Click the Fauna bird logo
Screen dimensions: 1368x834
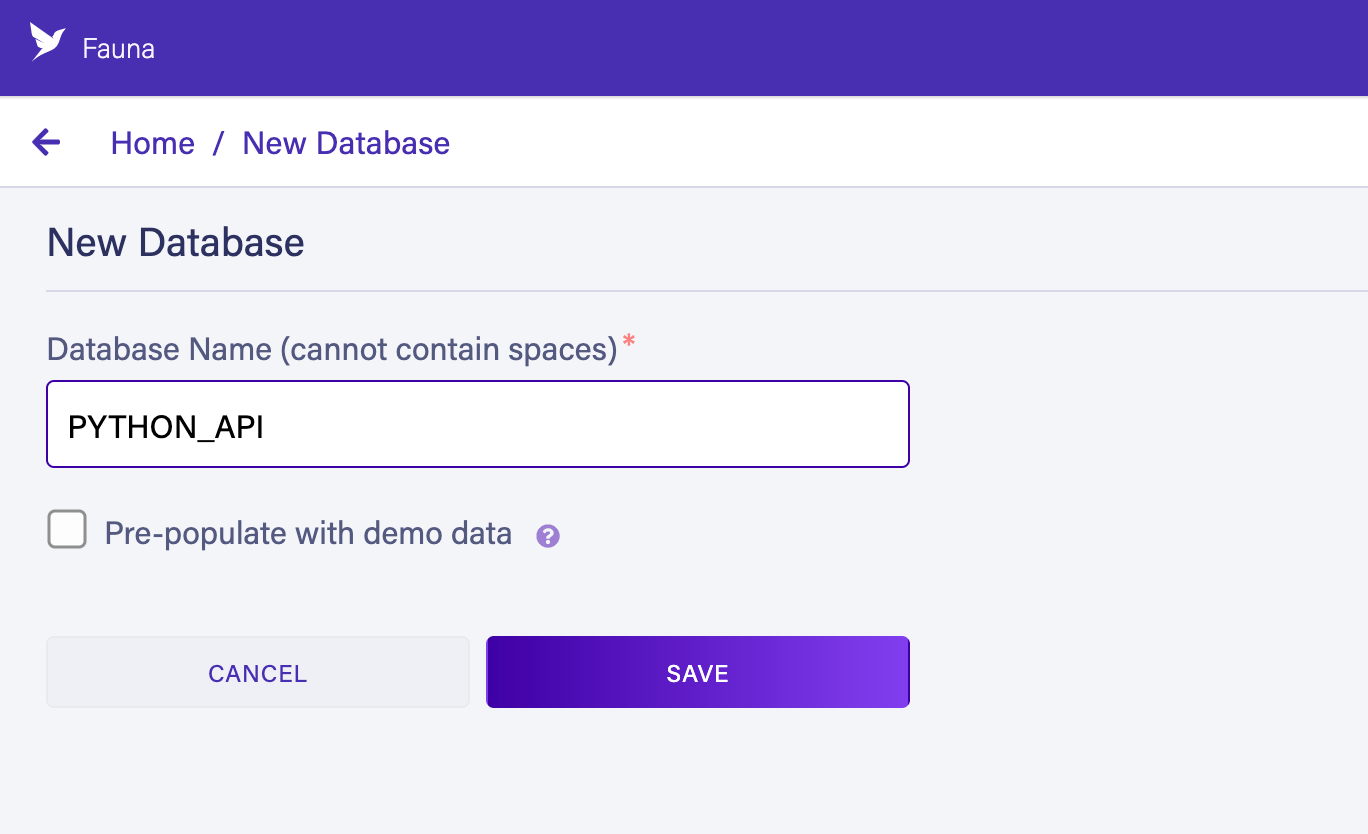(47, 42)
